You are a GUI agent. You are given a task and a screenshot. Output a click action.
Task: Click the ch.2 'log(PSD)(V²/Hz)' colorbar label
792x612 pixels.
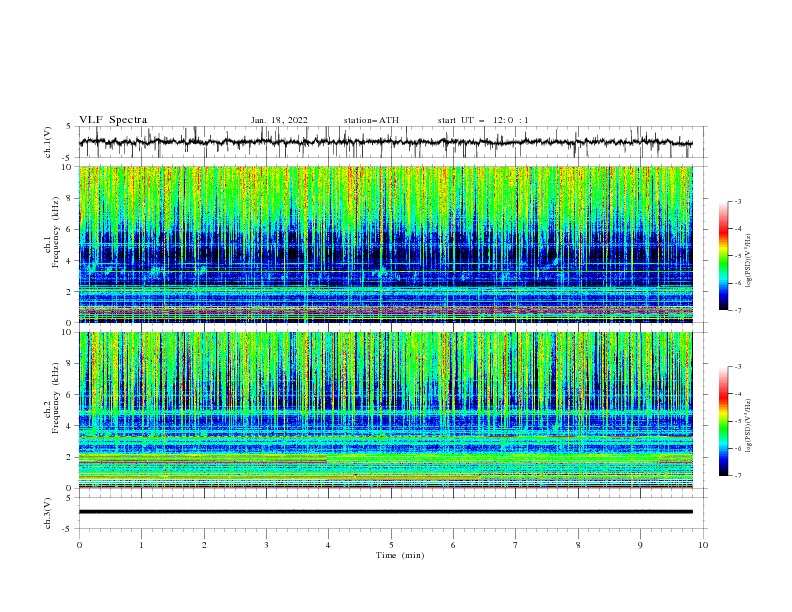[749, 426]
